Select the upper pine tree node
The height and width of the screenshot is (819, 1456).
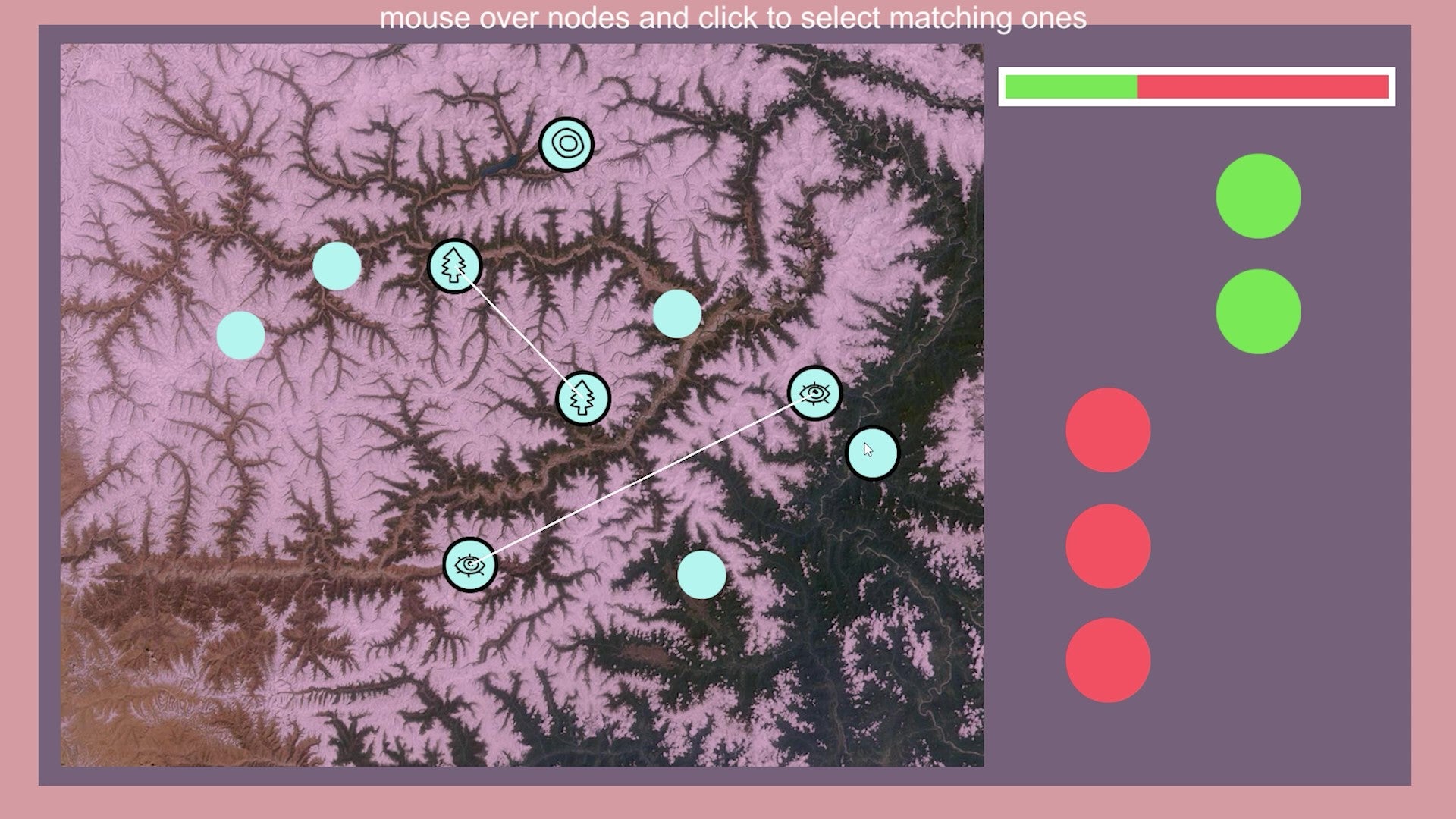(x=454, y=266)
